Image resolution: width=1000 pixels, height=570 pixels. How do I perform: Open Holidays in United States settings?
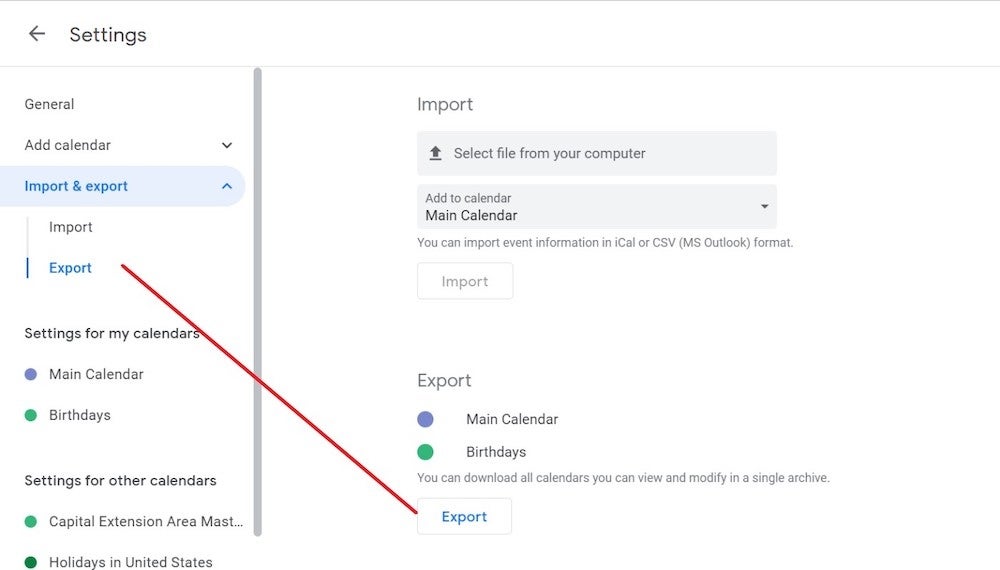[x=131, y=562]
